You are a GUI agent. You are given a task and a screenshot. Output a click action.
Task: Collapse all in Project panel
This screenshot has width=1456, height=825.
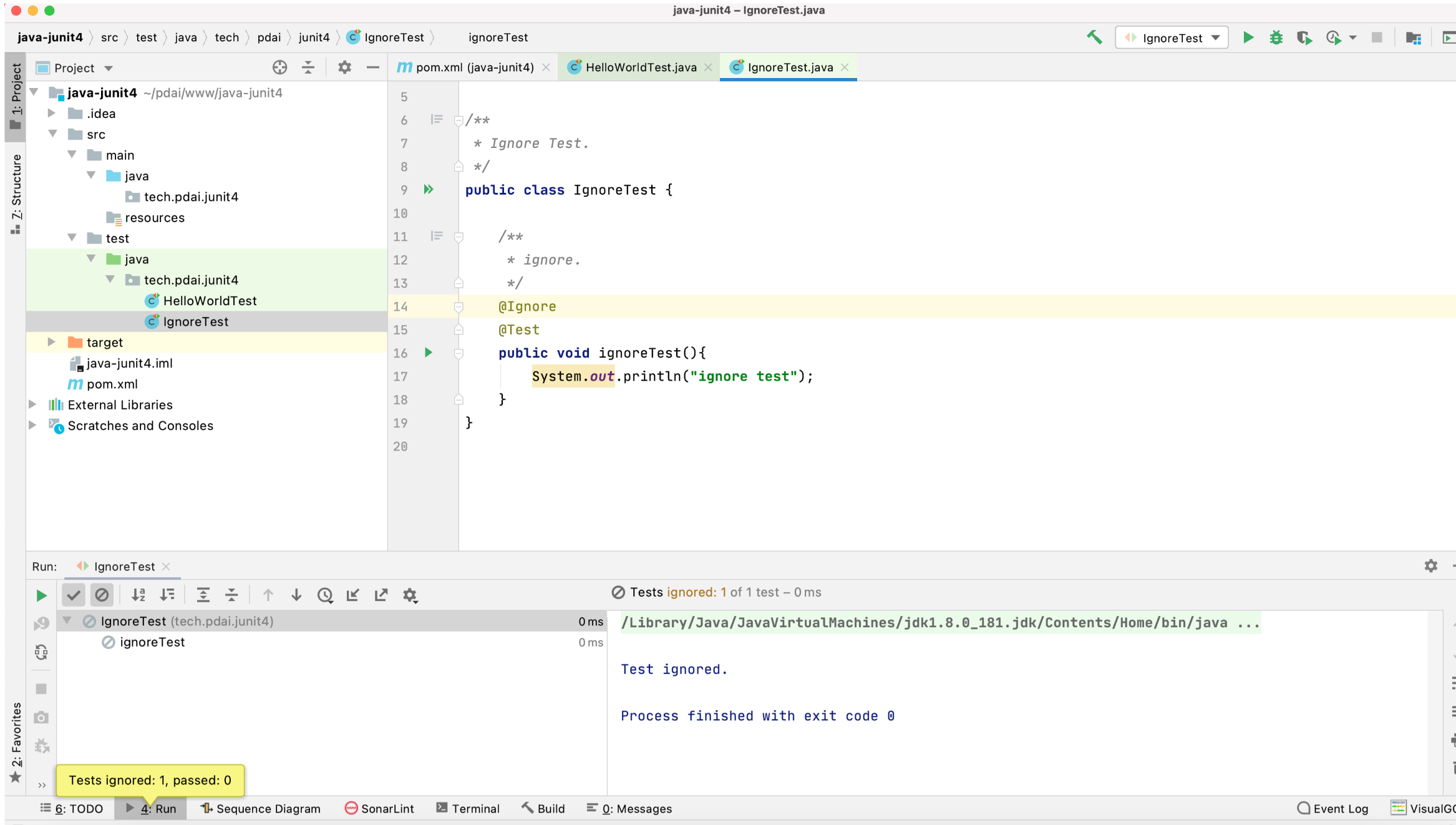(308, 67)
